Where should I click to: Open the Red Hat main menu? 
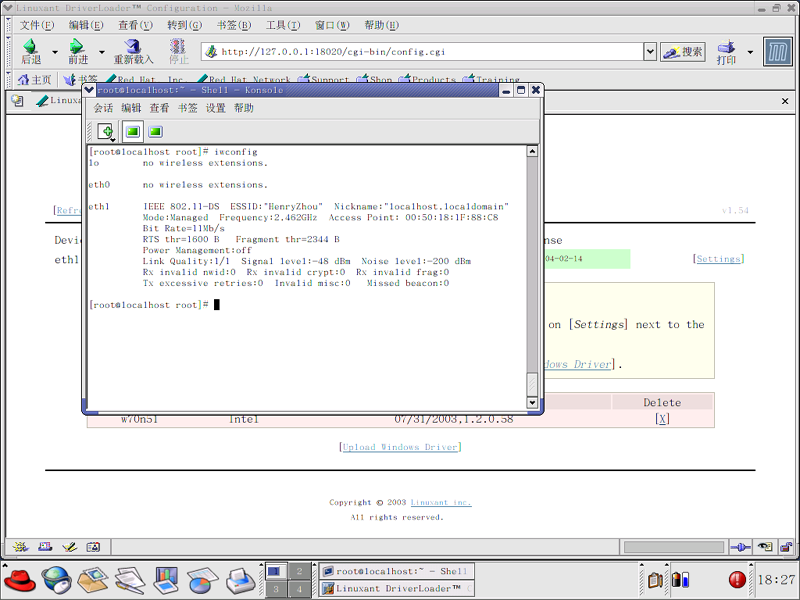(19, 581)
